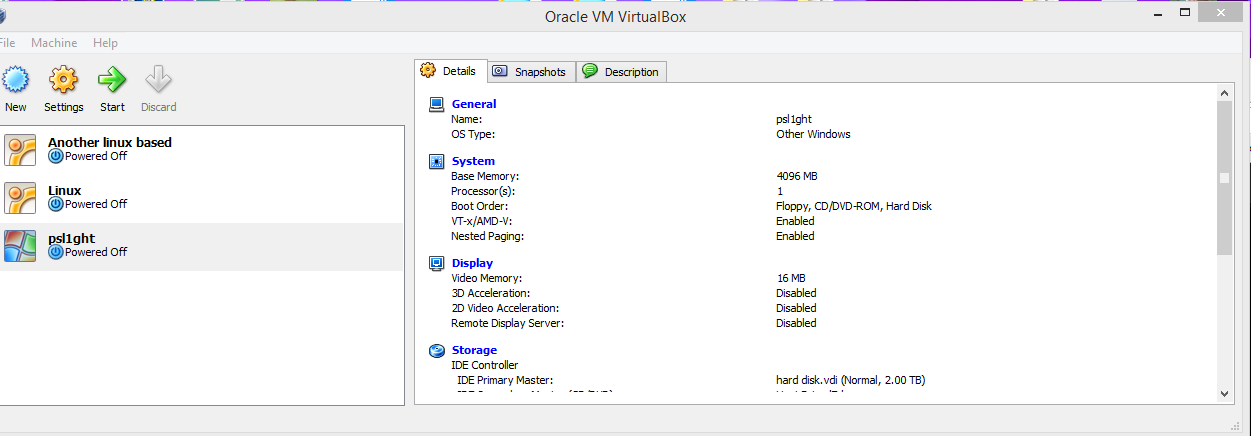Open the General section link
This screenshot has width=1251, height=436.
coord(474,104)
